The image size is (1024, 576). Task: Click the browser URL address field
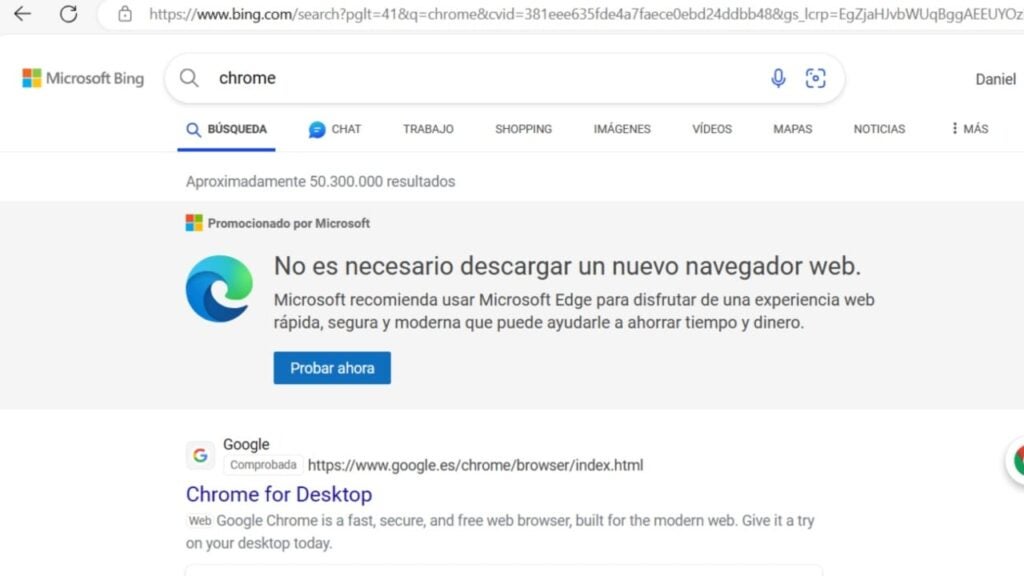pyautogui.click(x=580, y=14)
